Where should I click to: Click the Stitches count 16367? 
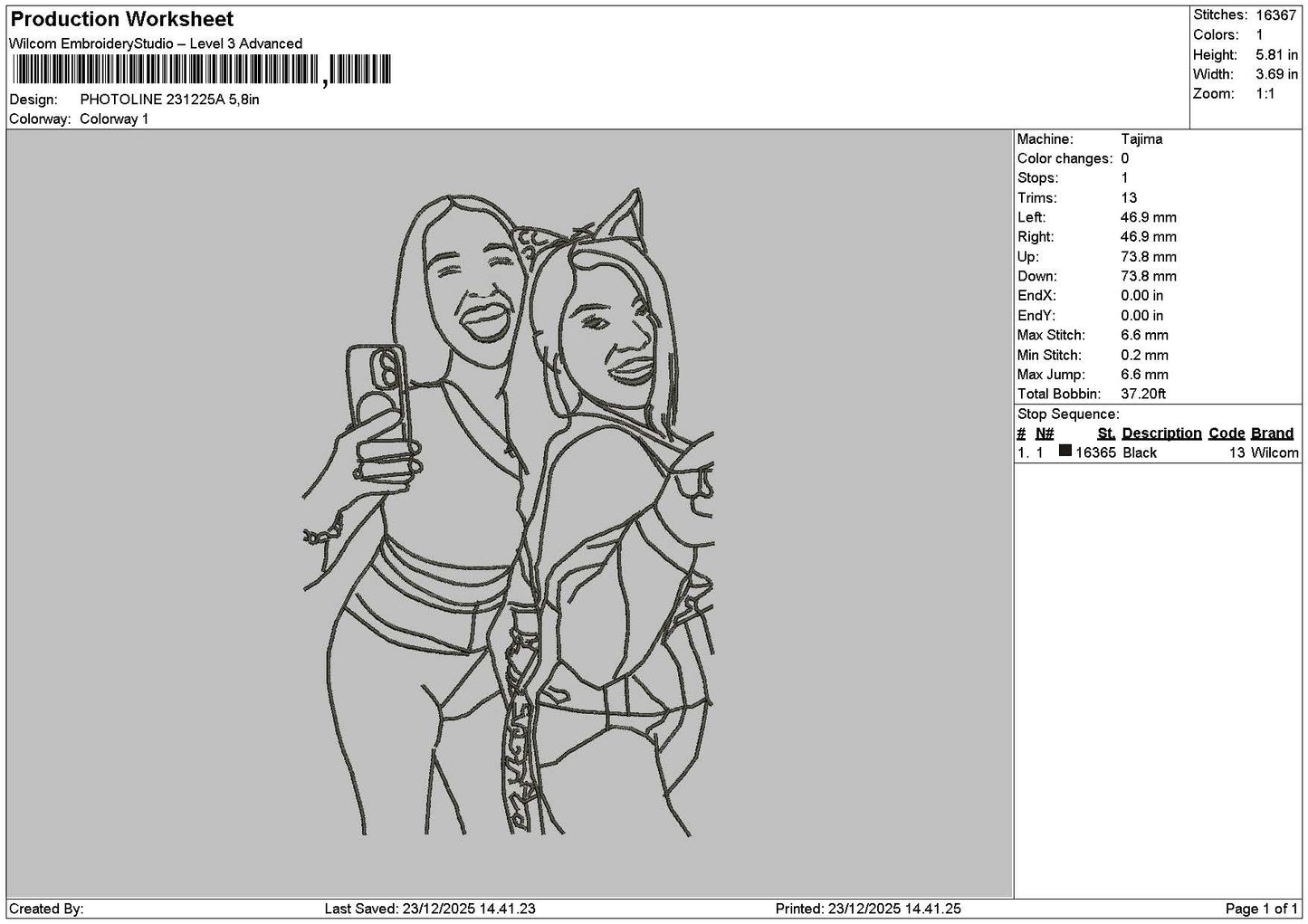pos(1276,15)
